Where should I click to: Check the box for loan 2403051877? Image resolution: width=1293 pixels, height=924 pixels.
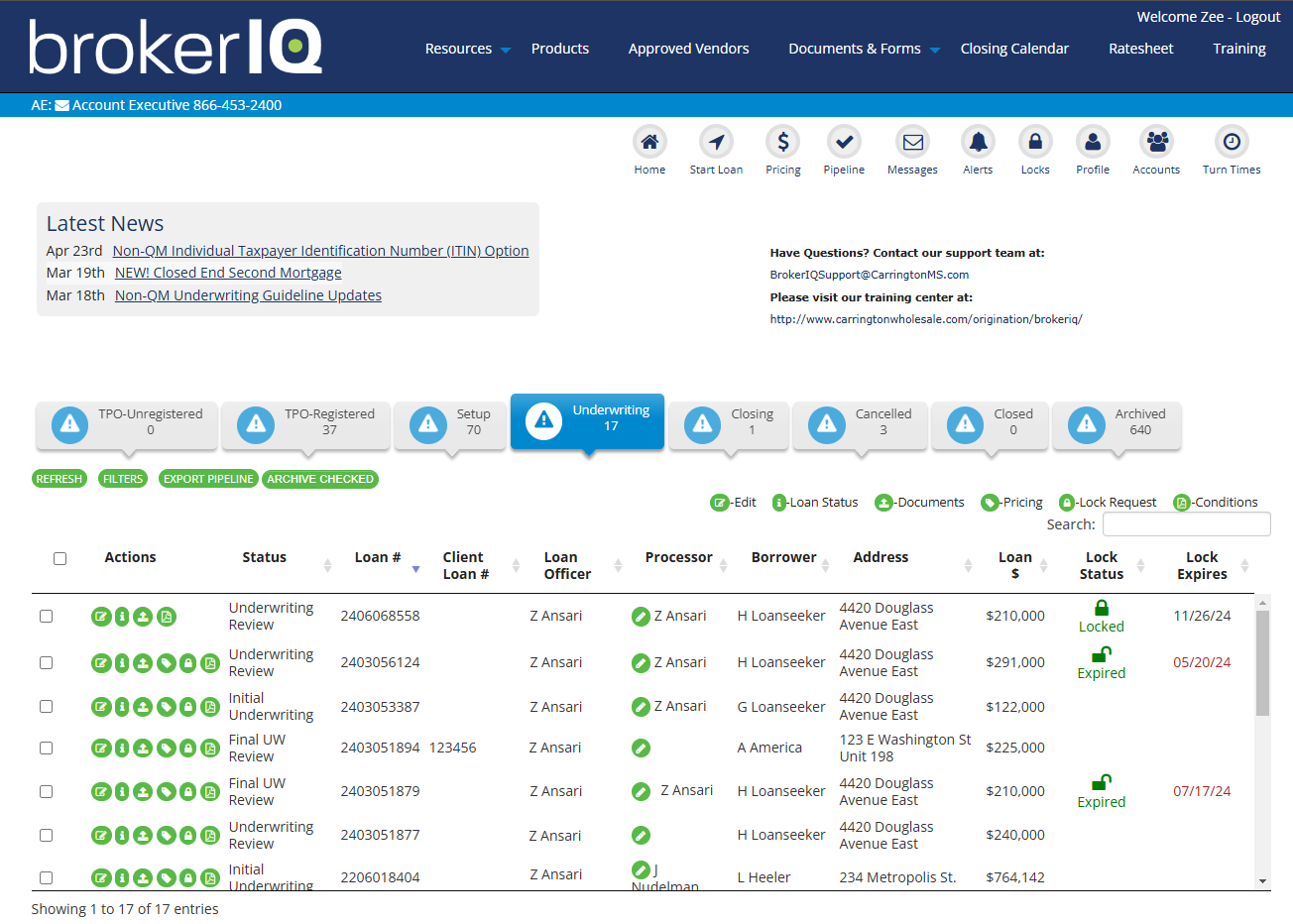(46, 835)
